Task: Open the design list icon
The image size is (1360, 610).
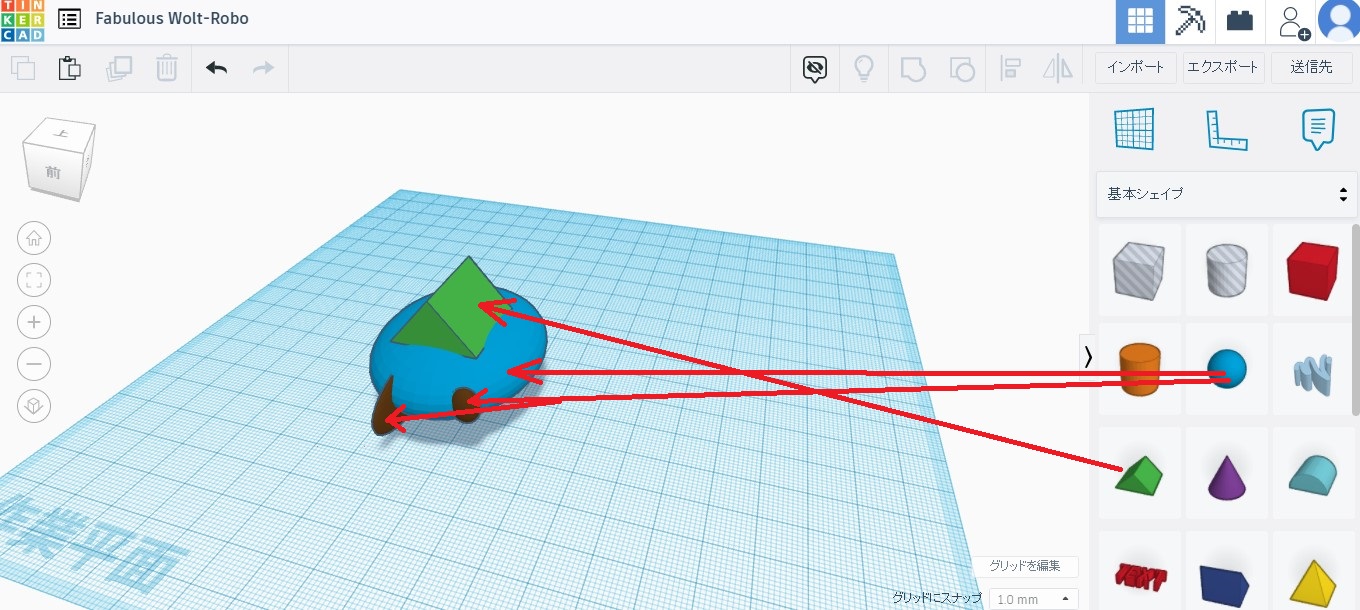Action: click(x=70, y=19)
